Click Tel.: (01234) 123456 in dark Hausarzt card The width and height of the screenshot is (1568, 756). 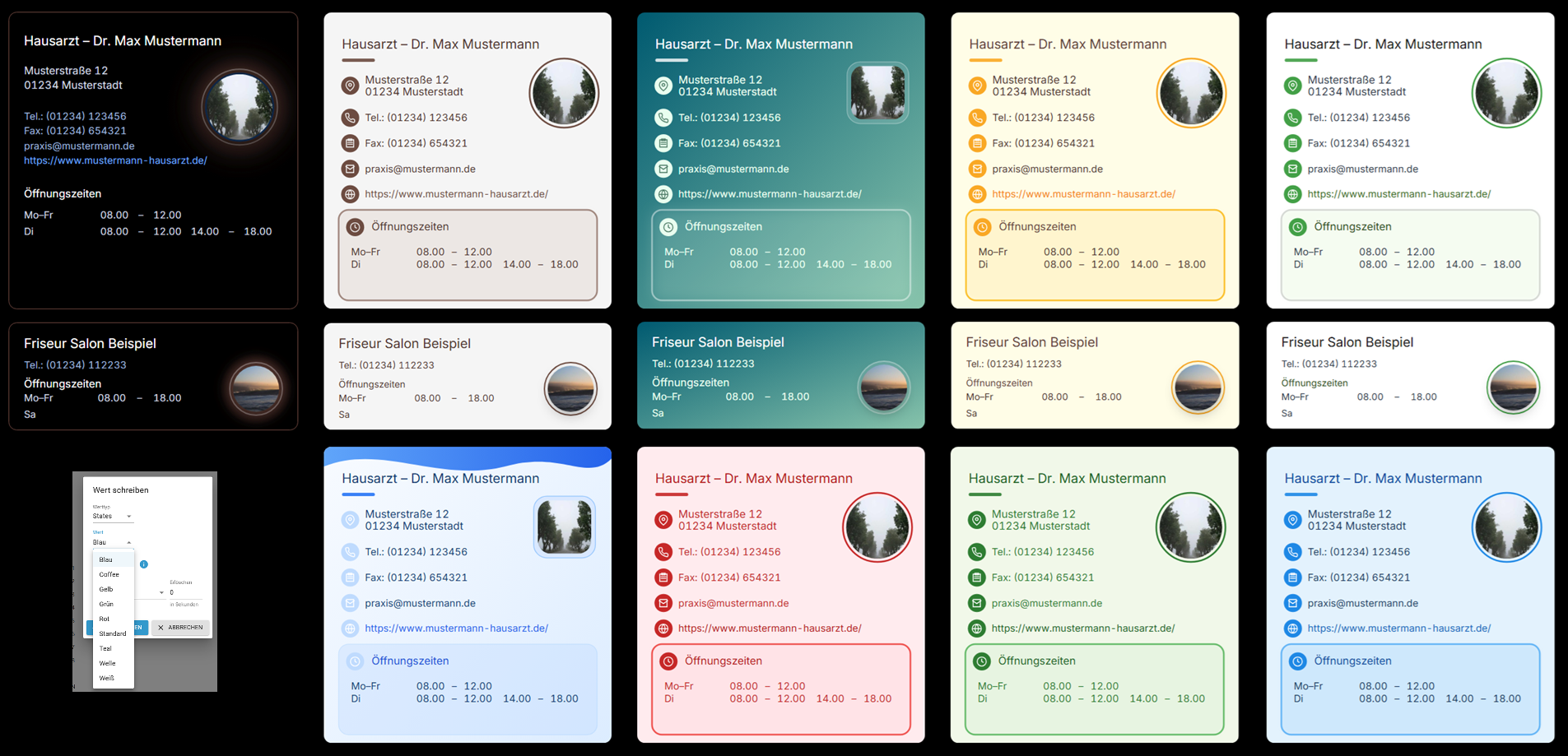(x=75, y=116)
